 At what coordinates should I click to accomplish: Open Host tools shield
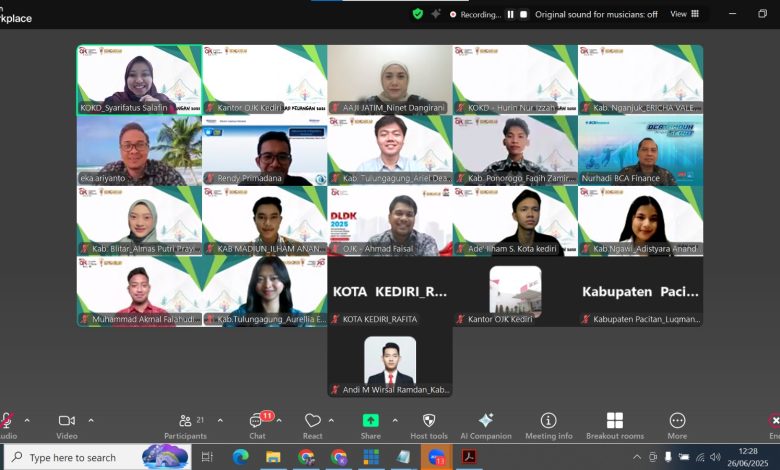click(x=429, y=424)
